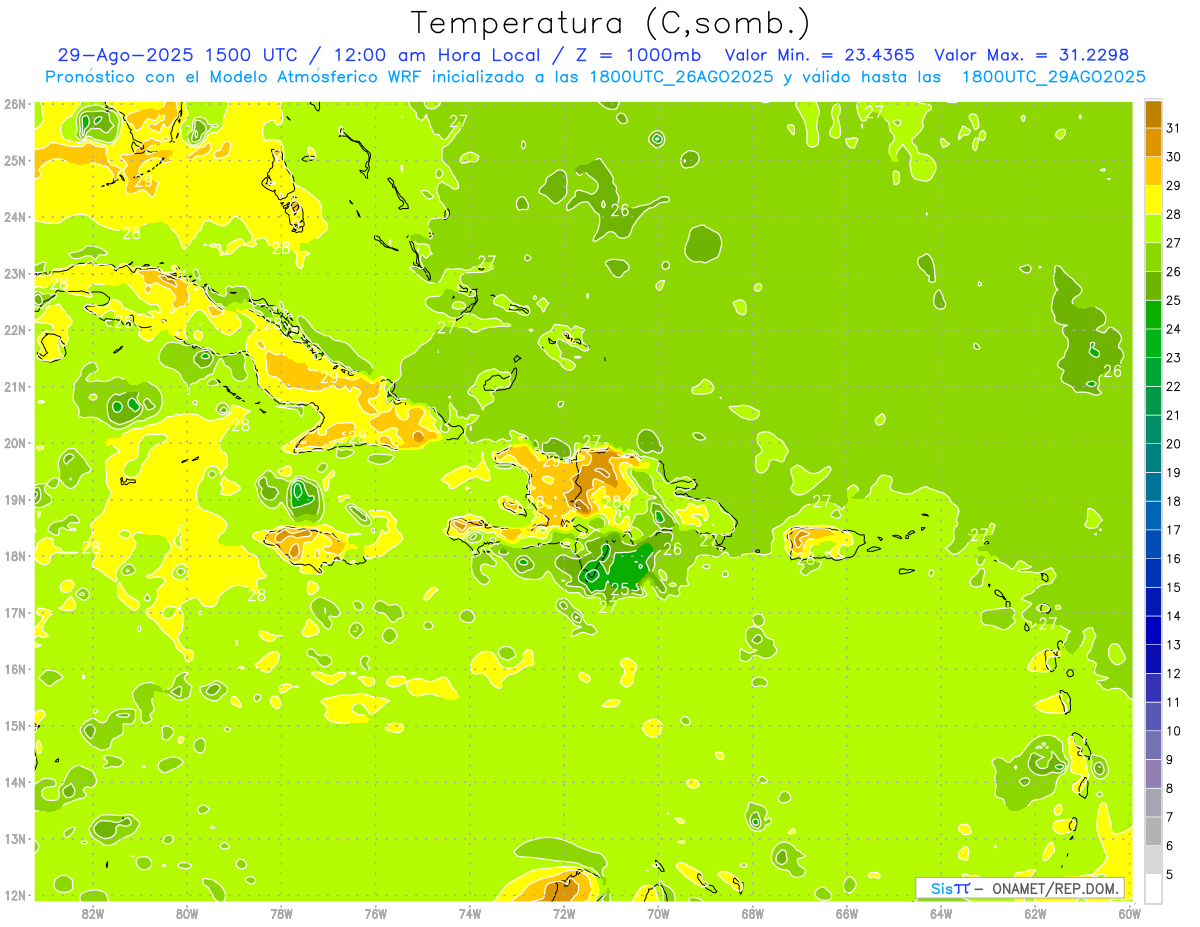The width and height of the screenshot is (1200, 927).
Task: Click the 19N latitude axis label
Action: 14,499
